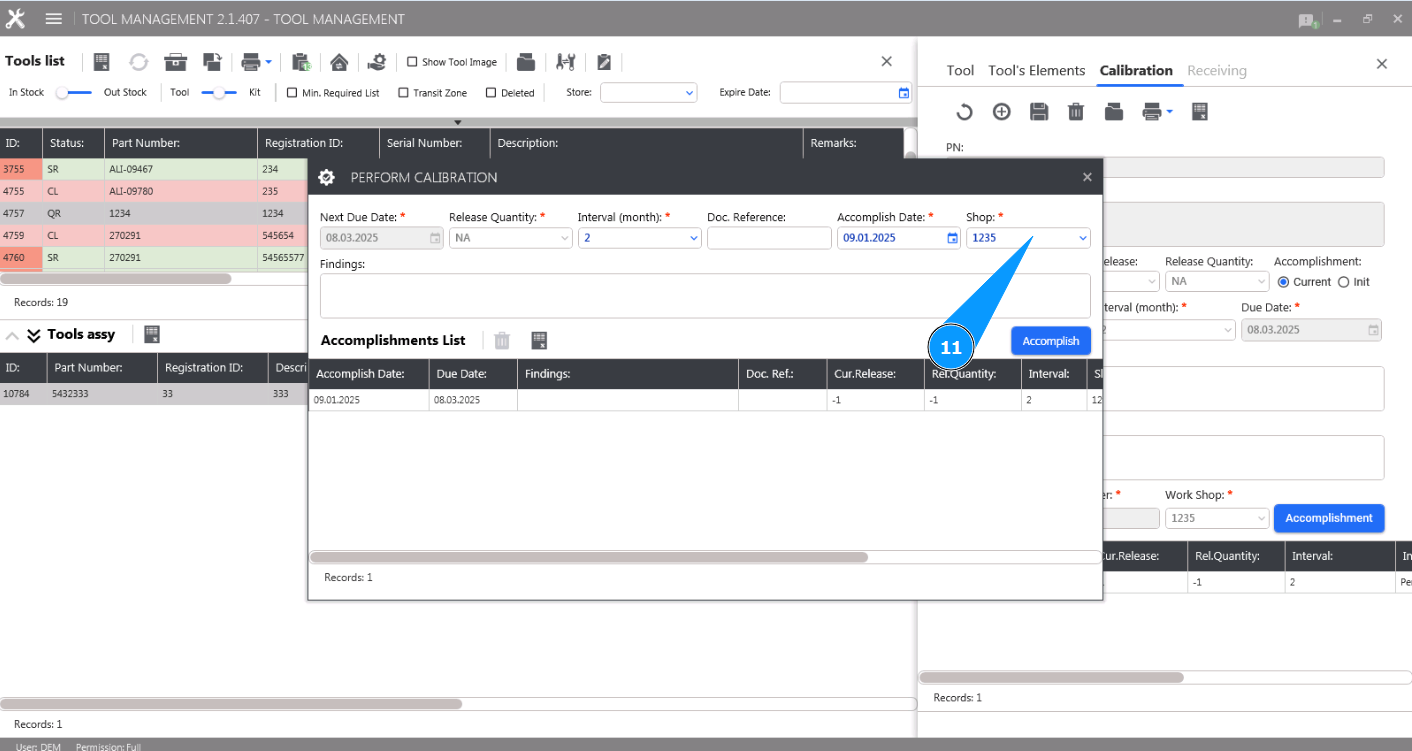This screenshot has width=1412, height=751.
Task: Open print options arrow in Tools list toolbar
Action: 268,62
